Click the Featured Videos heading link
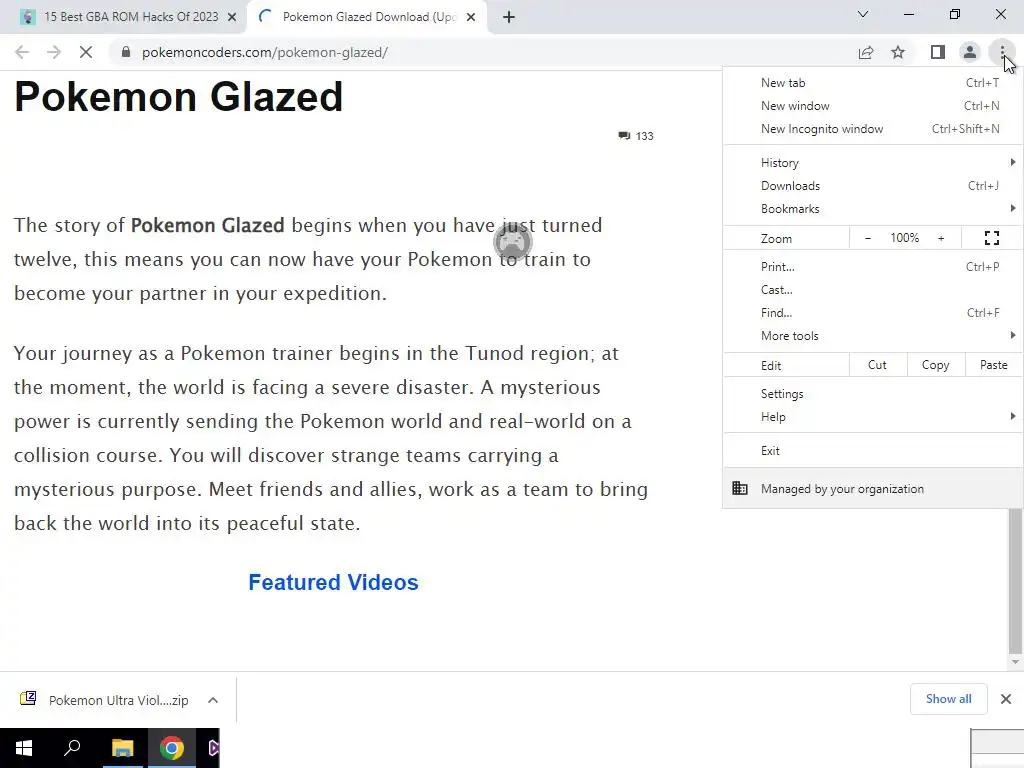This screenshot has width=1024, height=768. pyautogui.click(x=333, y=583)
